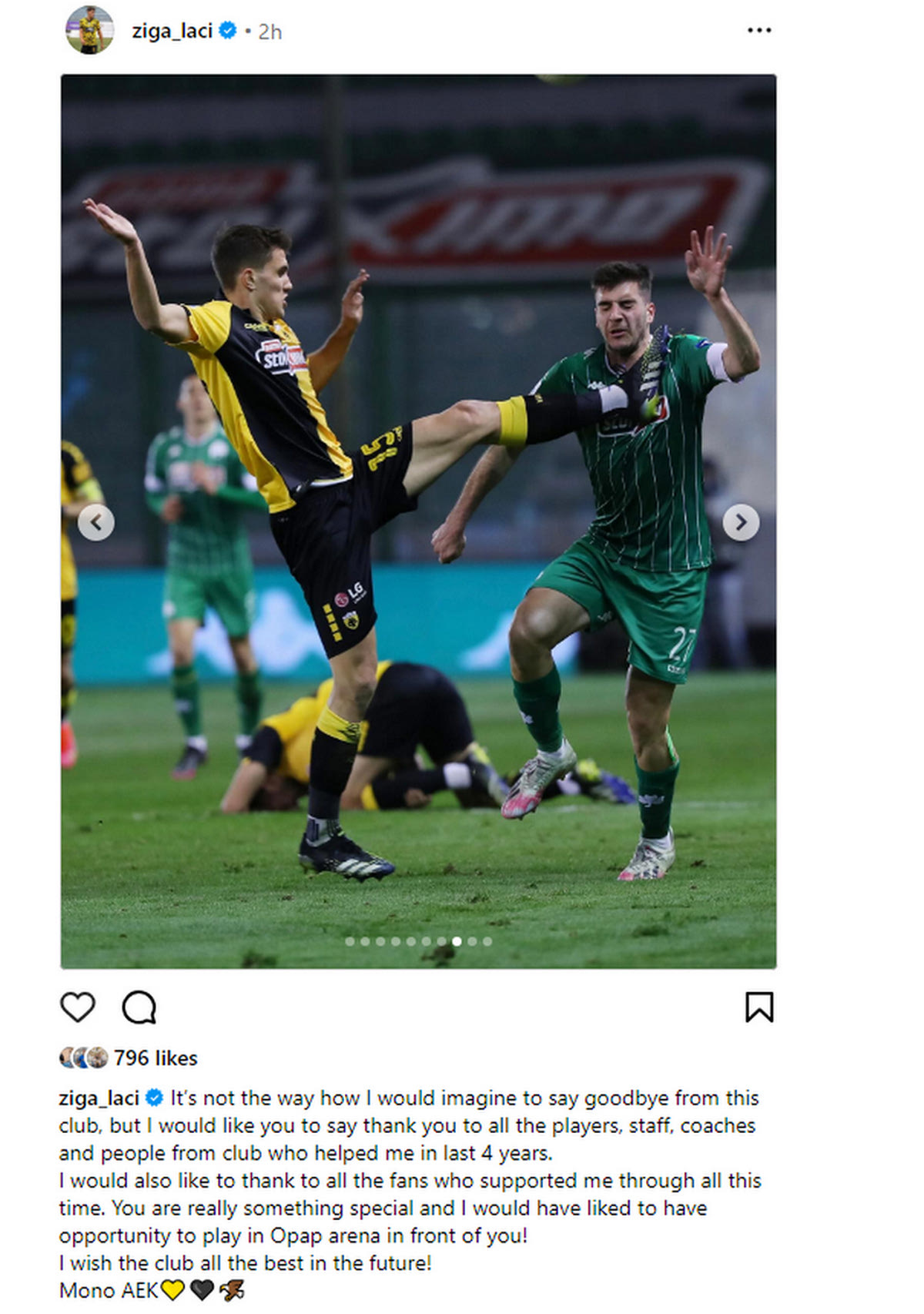Go to next photo with right arrow

(x=741, y=523)
